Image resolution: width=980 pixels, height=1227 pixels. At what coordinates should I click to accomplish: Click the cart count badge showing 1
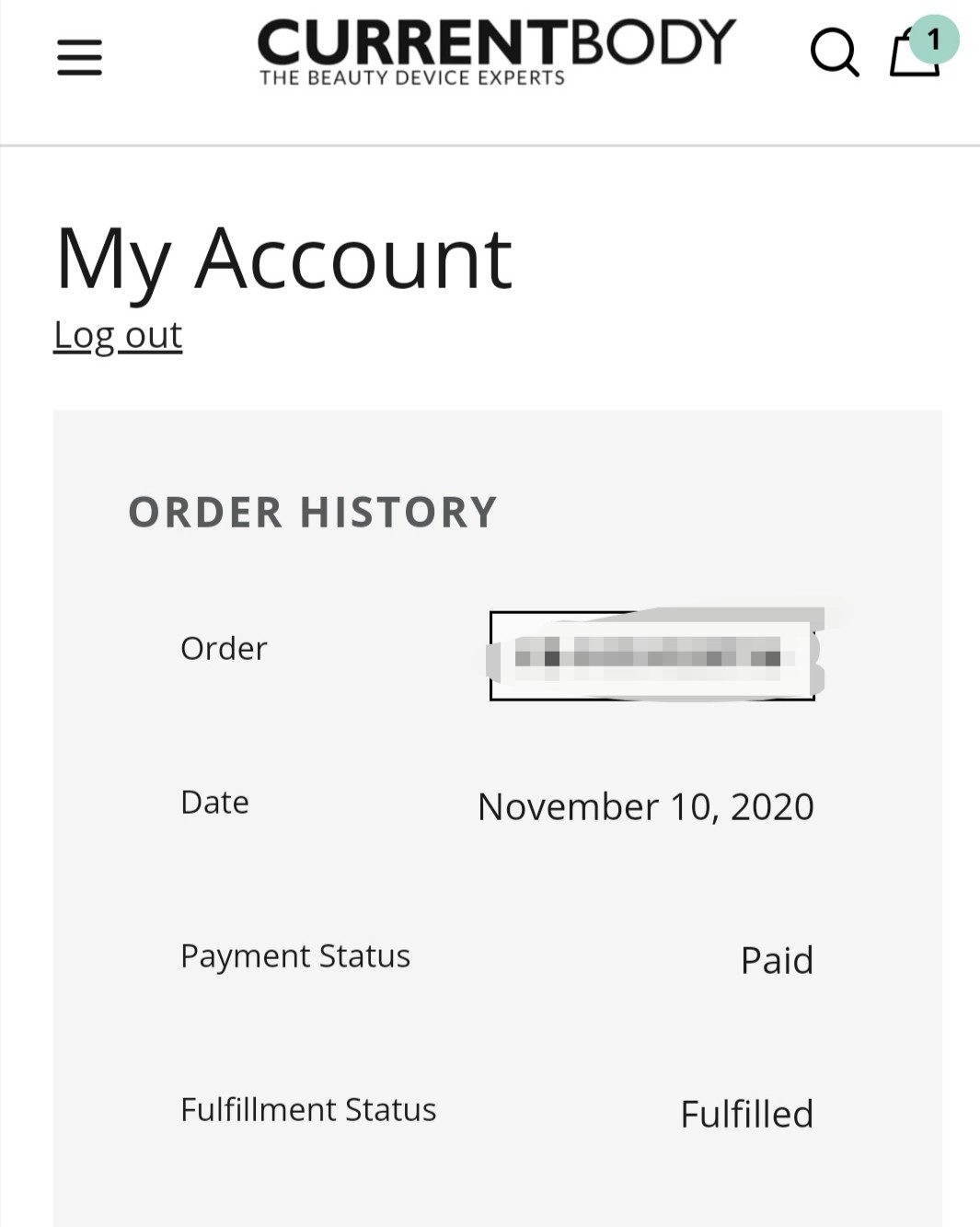pos(934,40)
